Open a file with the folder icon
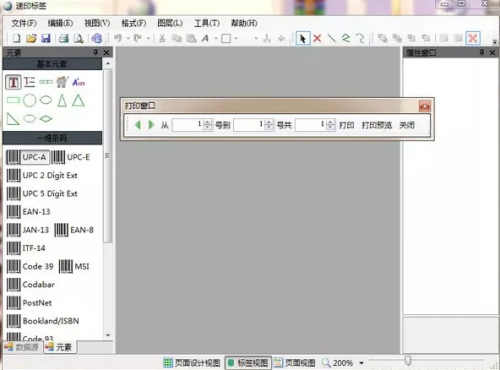The width and height of the screenshot is (500, 370). (x=31, y=38)
